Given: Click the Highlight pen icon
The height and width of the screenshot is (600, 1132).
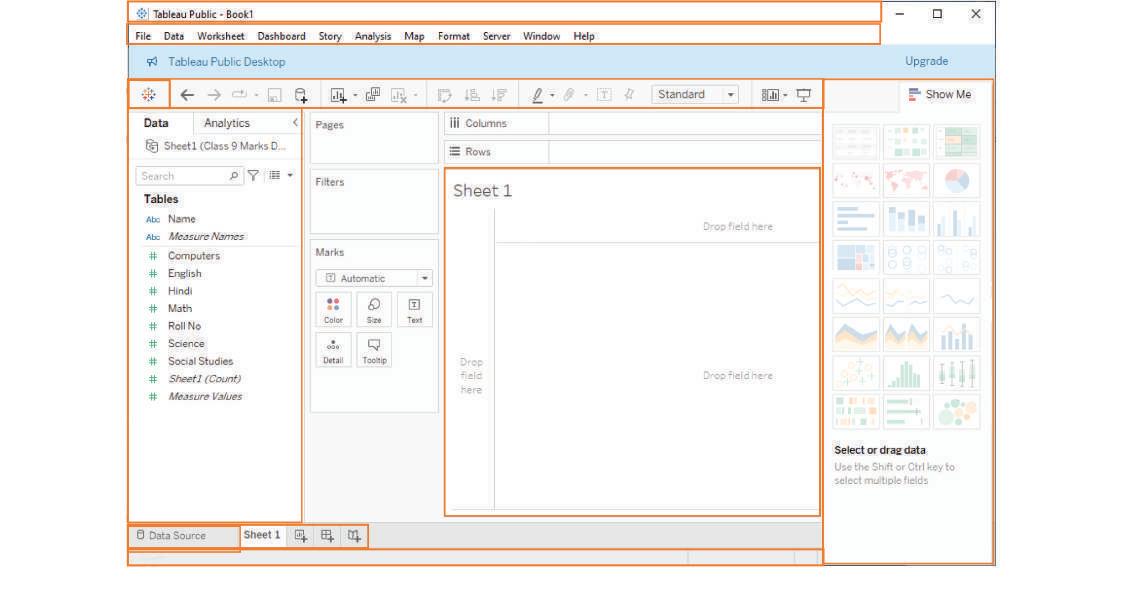Looking at the screenshot, I should click(x=537, y=95).
